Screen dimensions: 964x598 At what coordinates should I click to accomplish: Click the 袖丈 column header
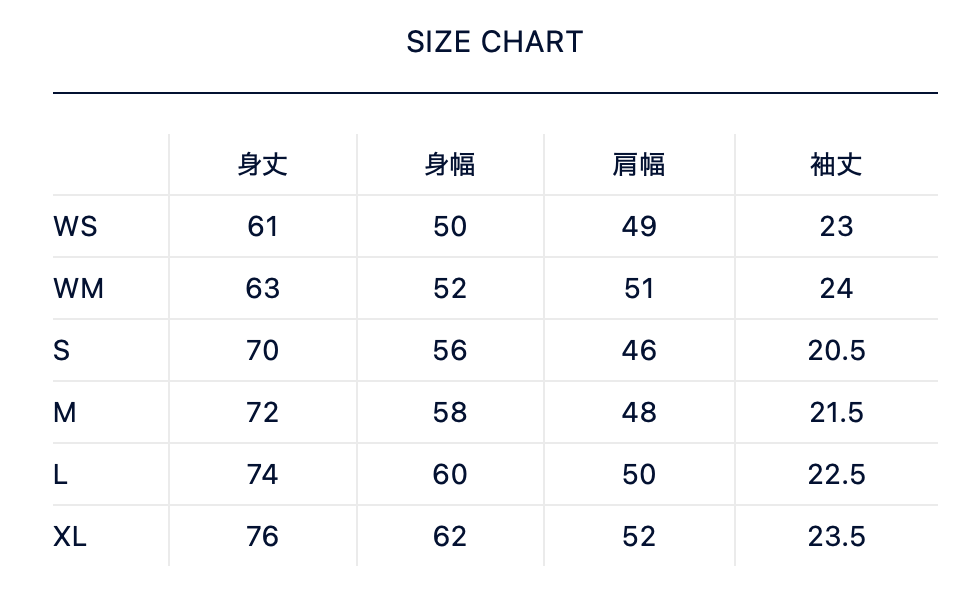tap(836, 164)
